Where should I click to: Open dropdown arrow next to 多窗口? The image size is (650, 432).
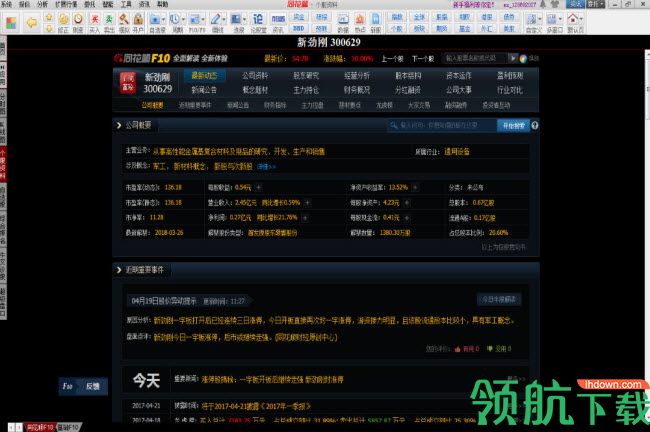point(560,19)
